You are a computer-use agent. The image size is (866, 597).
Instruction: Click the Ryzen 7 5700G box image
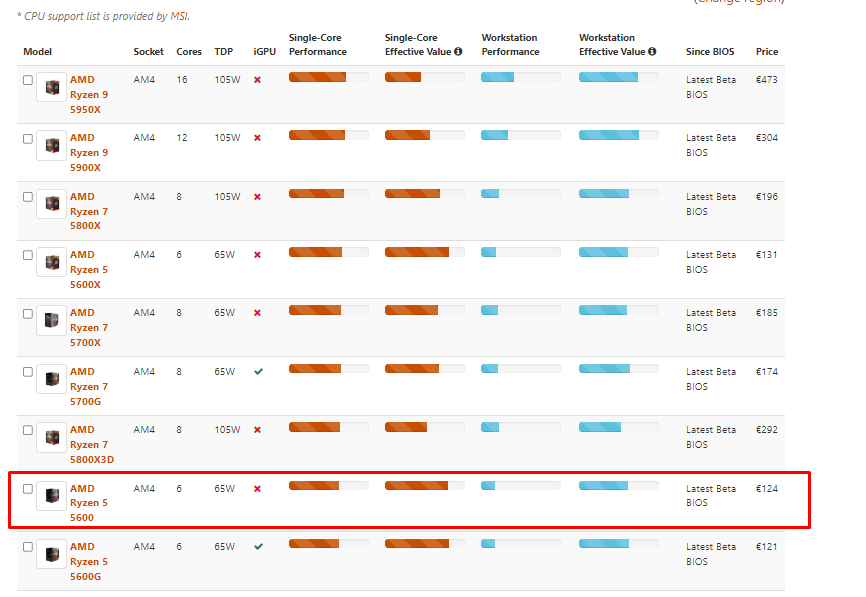tap(52, 379)
